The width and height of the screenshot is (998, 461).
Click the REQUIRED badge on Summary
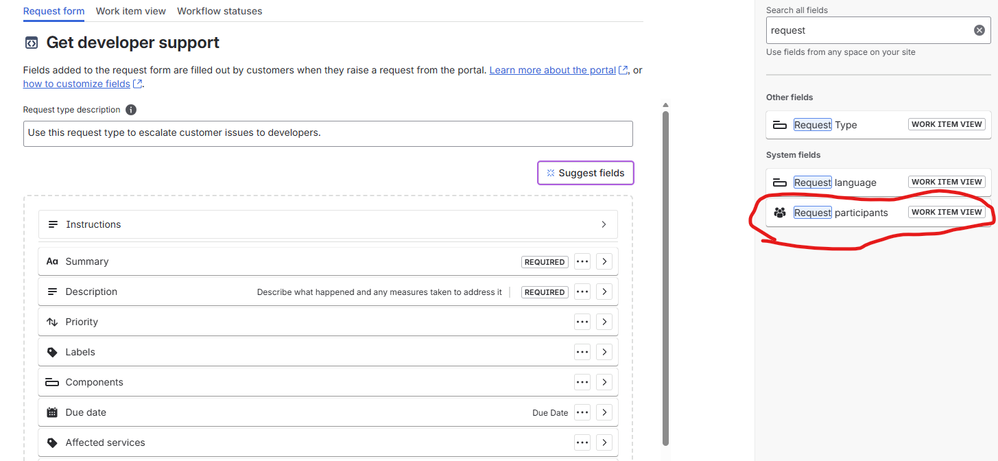(545, 262)
